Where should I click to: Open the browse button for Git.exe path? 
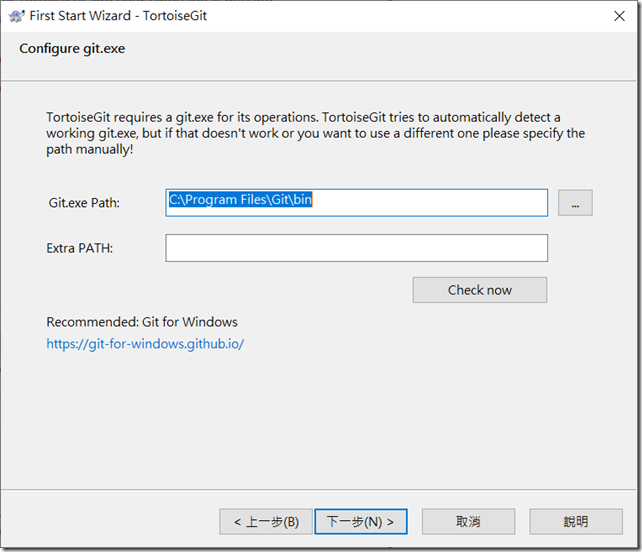coord(575,203)
